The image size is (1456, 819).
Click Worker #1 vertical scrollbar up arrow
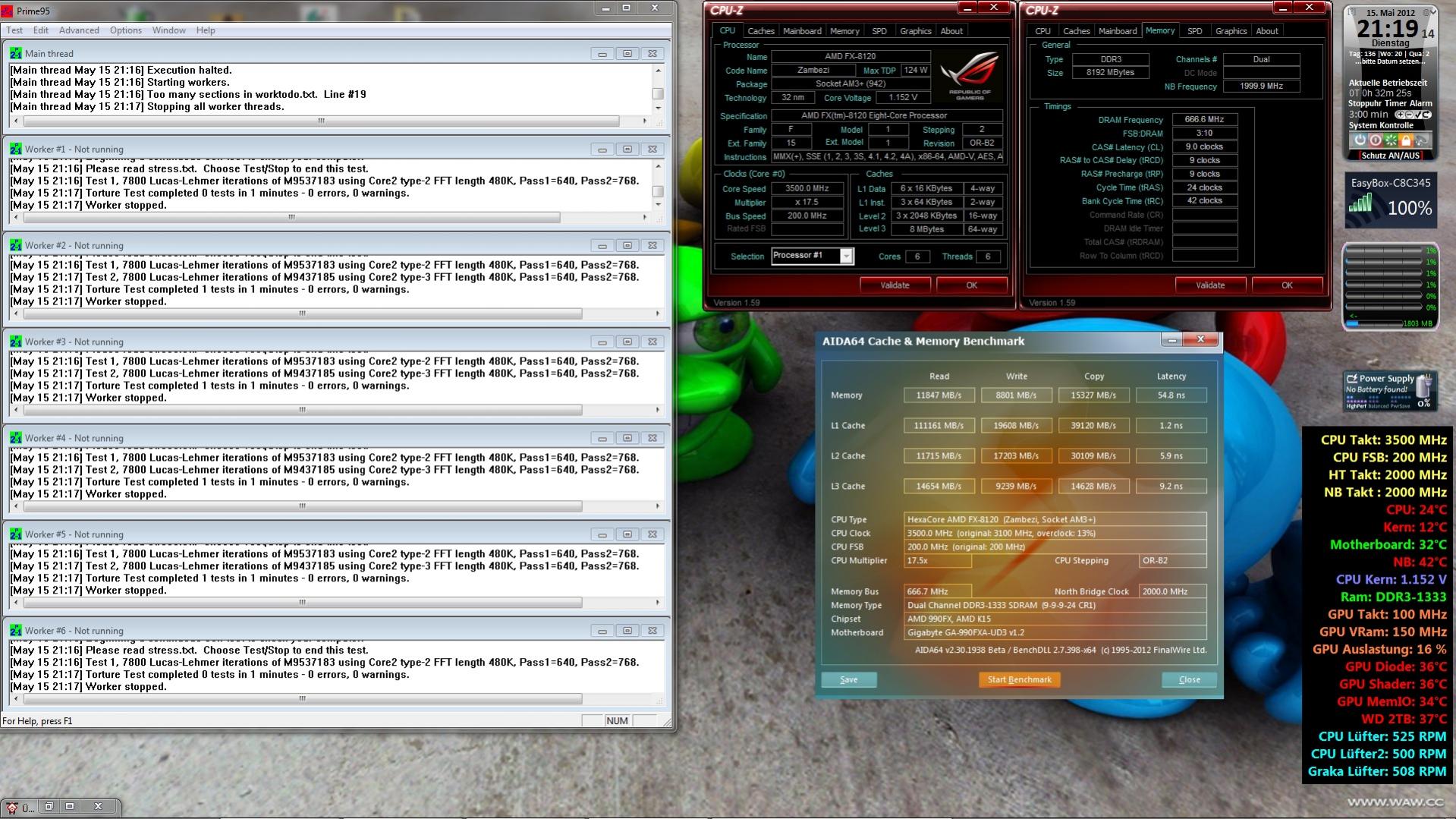pyautogui.click(x=658, y=166)
